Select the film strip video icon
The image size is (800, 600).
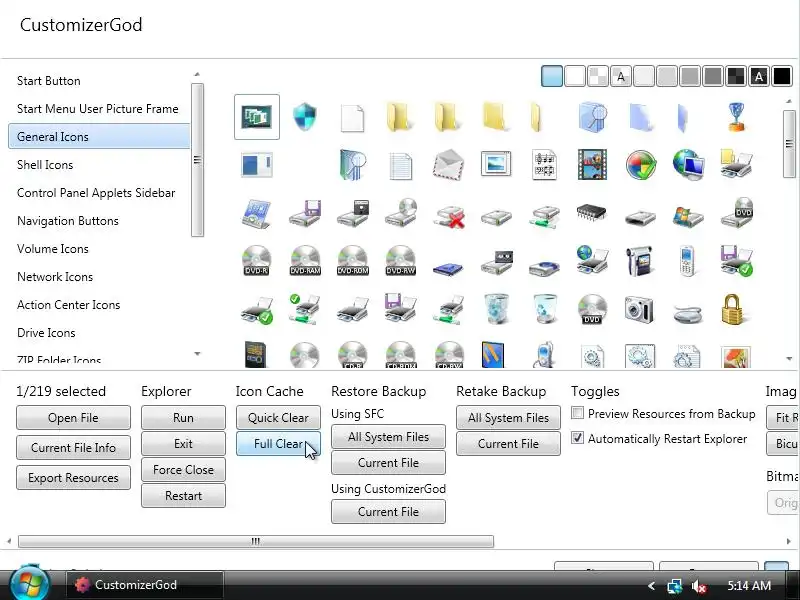pyautogui.click(x=592, y=164)
